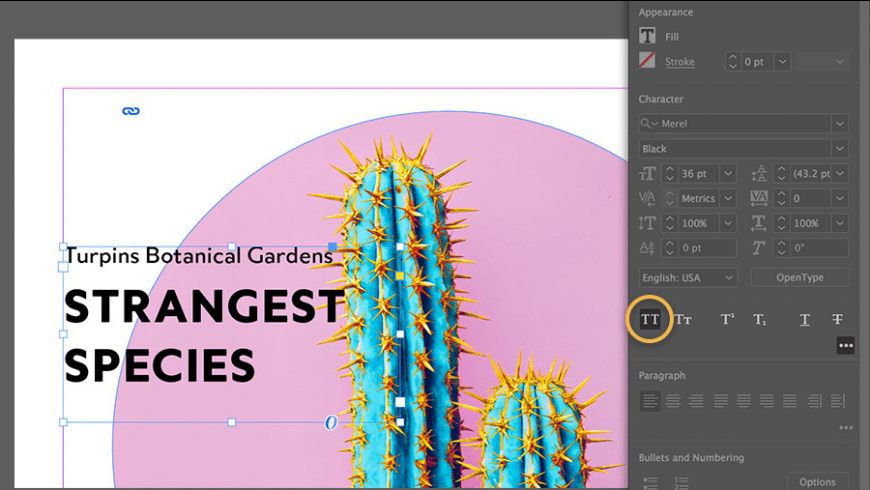Toggle the Small Caps text style
Screen dimensions: 870x490
click(x=684, y=320)
